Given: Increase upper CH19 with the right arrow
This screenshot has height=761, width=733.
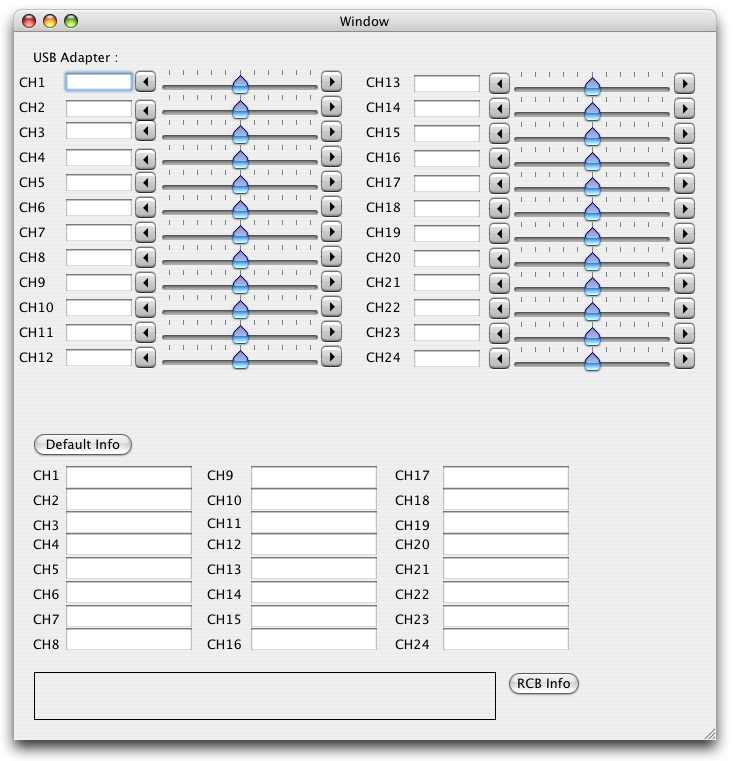Looking at the screenshot, I should [684, 233].
